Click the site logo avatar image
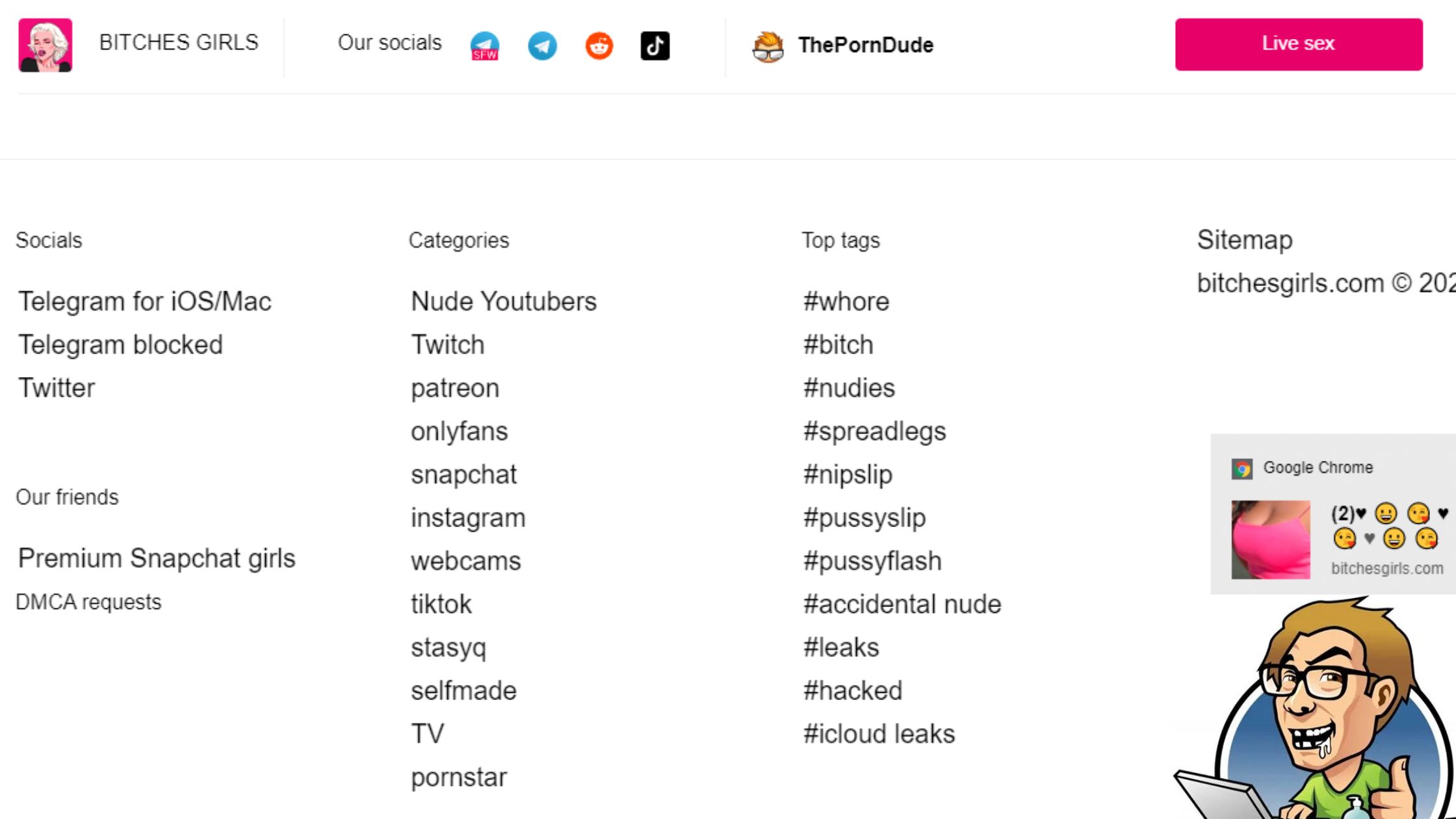Viewport: 1456px width, 819px height. (45, 45)
